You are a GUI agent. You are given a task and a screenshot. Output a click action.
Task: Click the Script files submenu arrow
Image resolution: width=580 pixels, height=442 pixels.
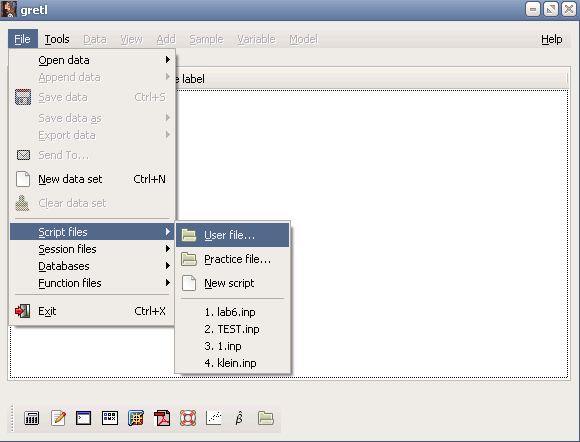tap(168, 232)
